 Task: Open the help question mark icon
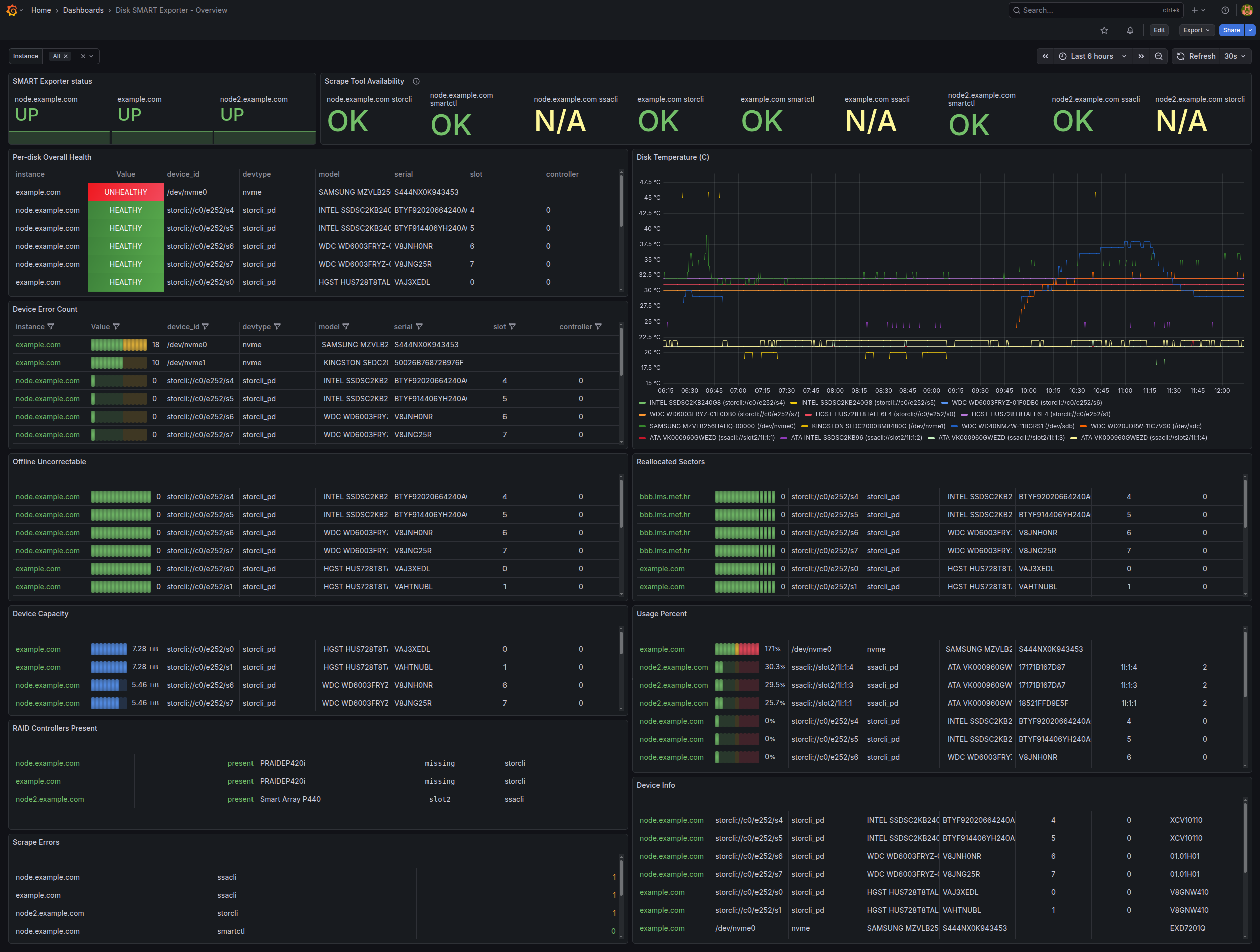1225,10
